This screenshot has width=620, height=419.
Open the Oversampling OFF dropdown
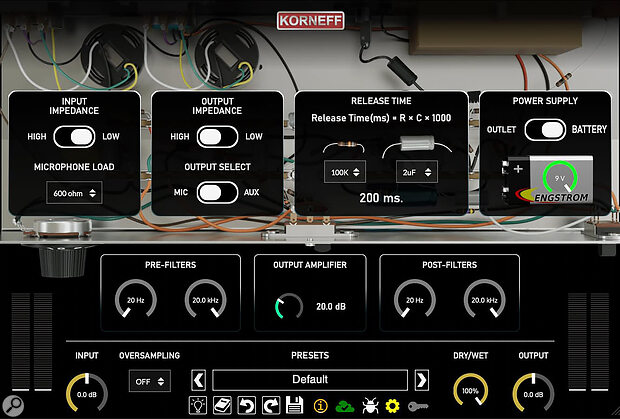click(x=150, y=381)
